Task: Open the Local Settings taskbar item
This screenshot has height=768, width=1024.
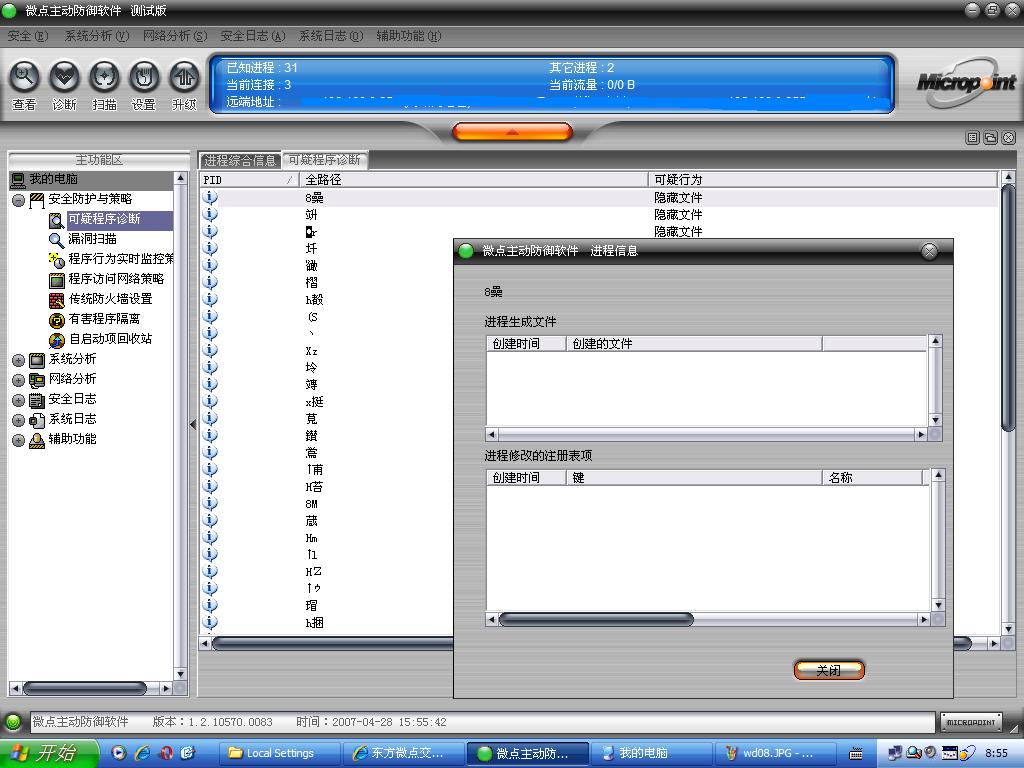Action: pyautogui.click(x=280, y=753)
